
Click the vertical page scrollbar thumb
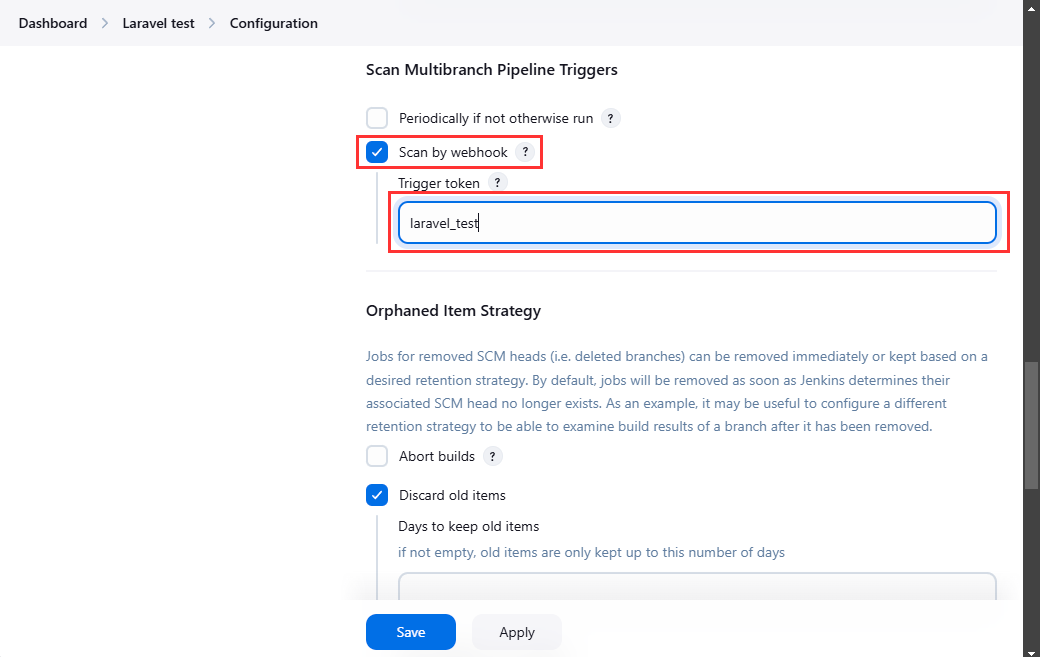tap(1031, 426)
